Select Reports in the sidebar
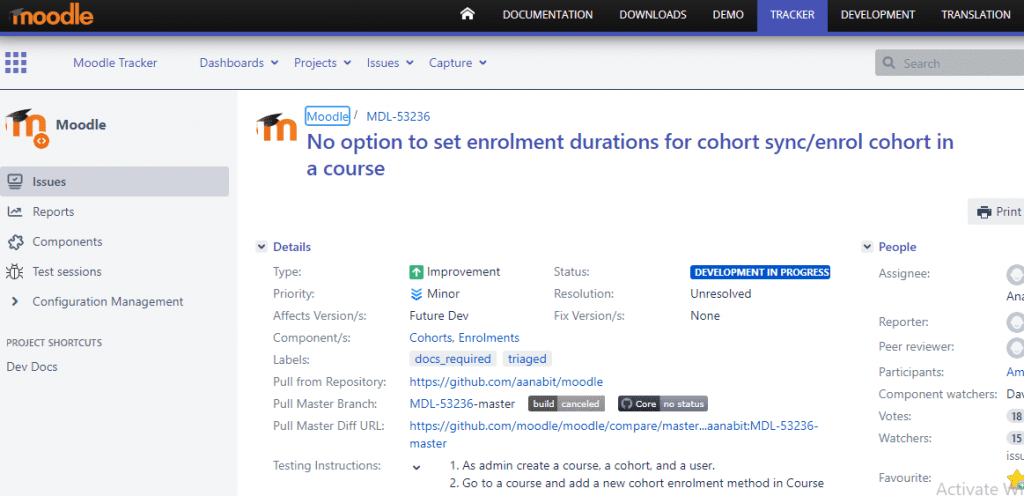The height and width of the screenshot is (496, 1024). pos(115,211)
